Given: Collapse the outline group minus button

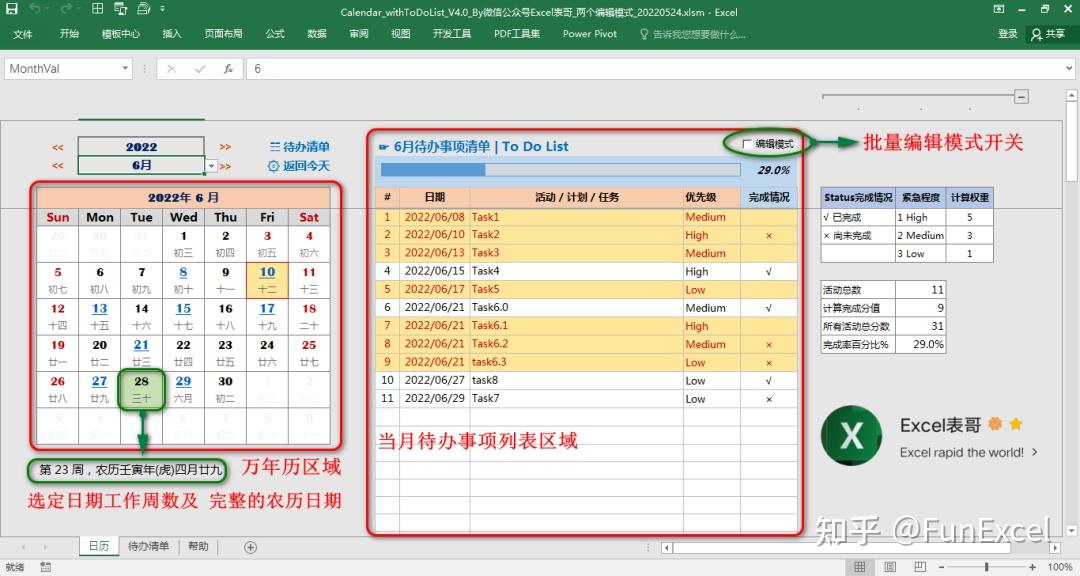Looking at the screenshot, I should point(1021,96).
